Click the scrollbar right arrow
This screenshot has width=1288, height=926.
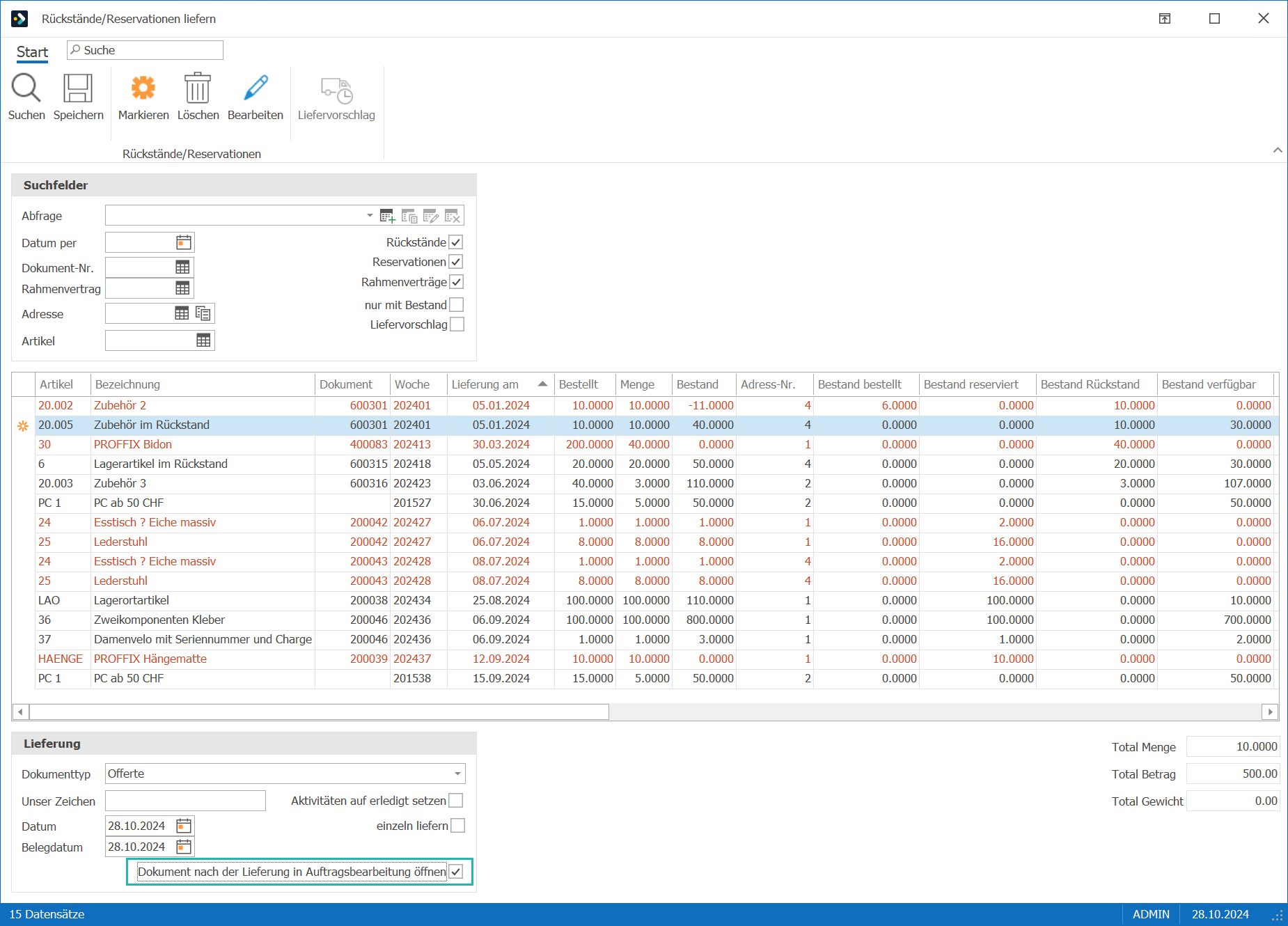(1271, 712)
